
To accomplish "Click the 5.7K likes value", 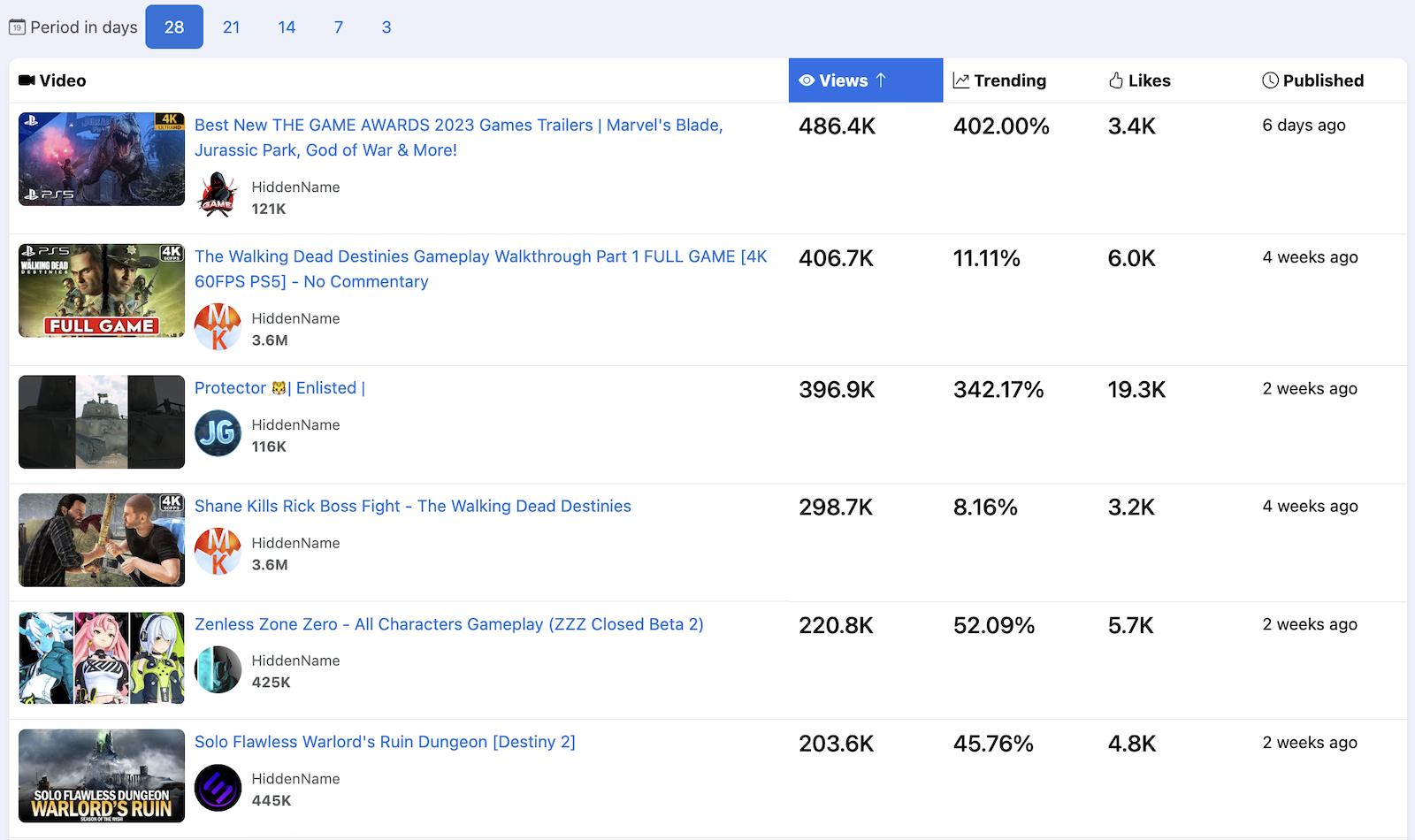I will (1131, 626).
